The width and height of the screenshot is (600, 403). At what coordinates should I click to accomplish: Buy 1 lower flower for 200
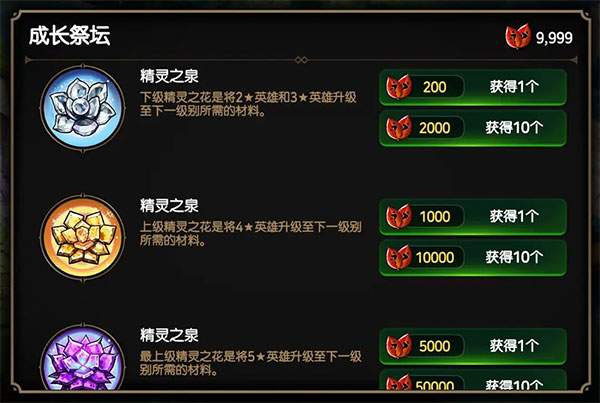[x=473, y=87]
